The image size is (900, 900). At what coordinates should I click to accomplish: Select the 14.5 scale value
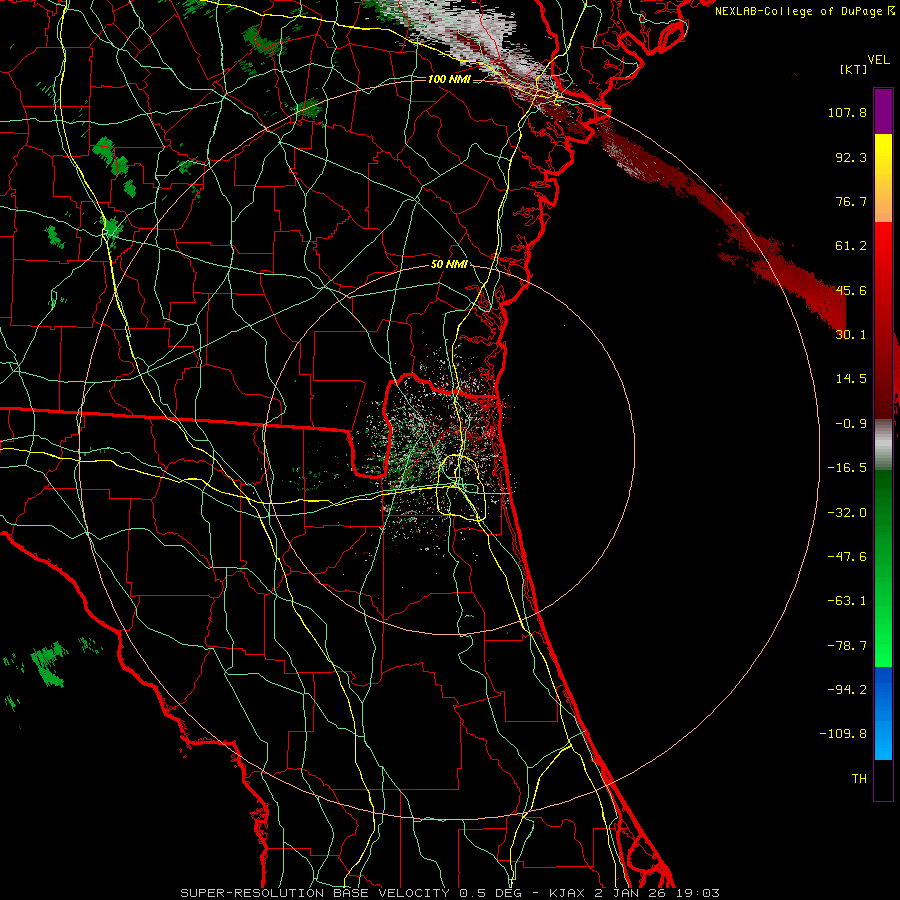(x=851, y=379)
